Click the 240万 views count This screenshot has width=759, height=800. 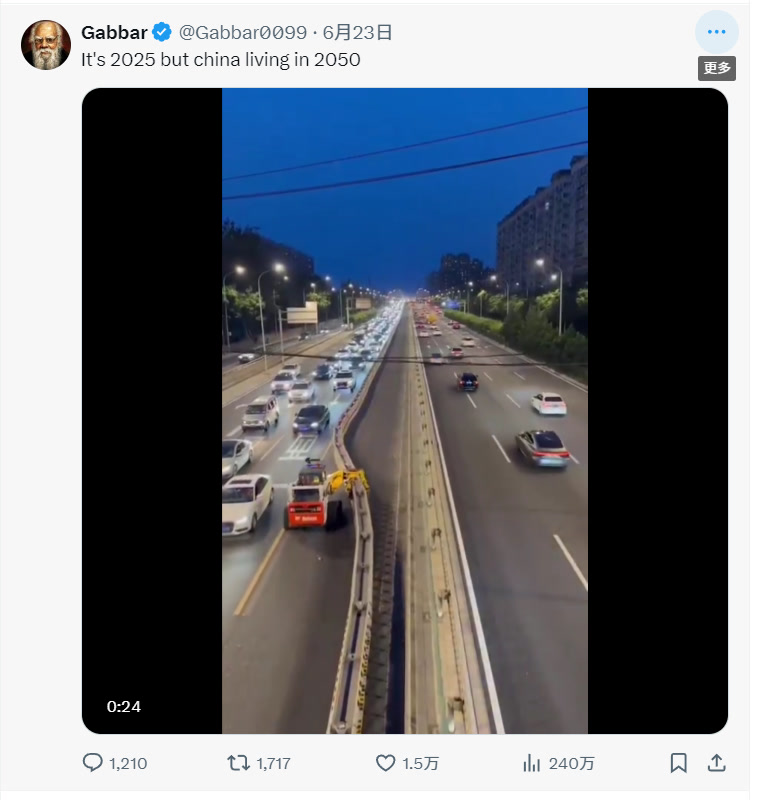(x=572, y=763)
